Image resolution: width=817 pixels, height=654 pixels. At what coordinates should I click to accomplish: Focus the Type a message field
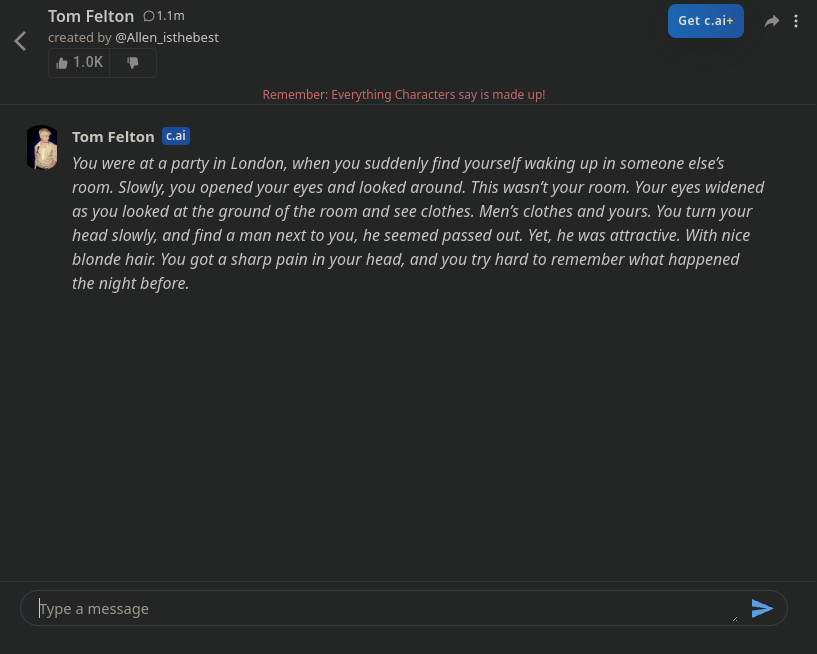pyautogui.click(x=385, y=608)
